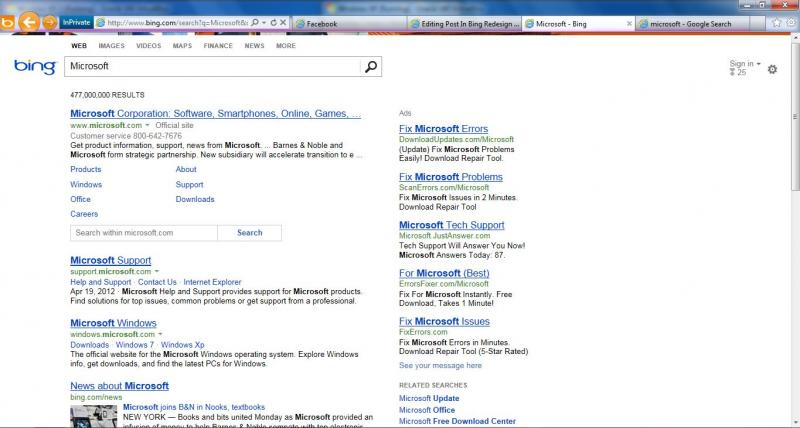Click the browser forward arrow button
Screen dimensions: 800x428
pyautogui.click(x=49, y=22)
